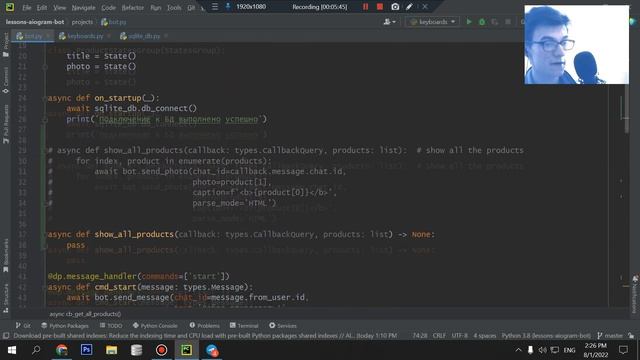Open the Navigate menu

(x=83, y=7)
